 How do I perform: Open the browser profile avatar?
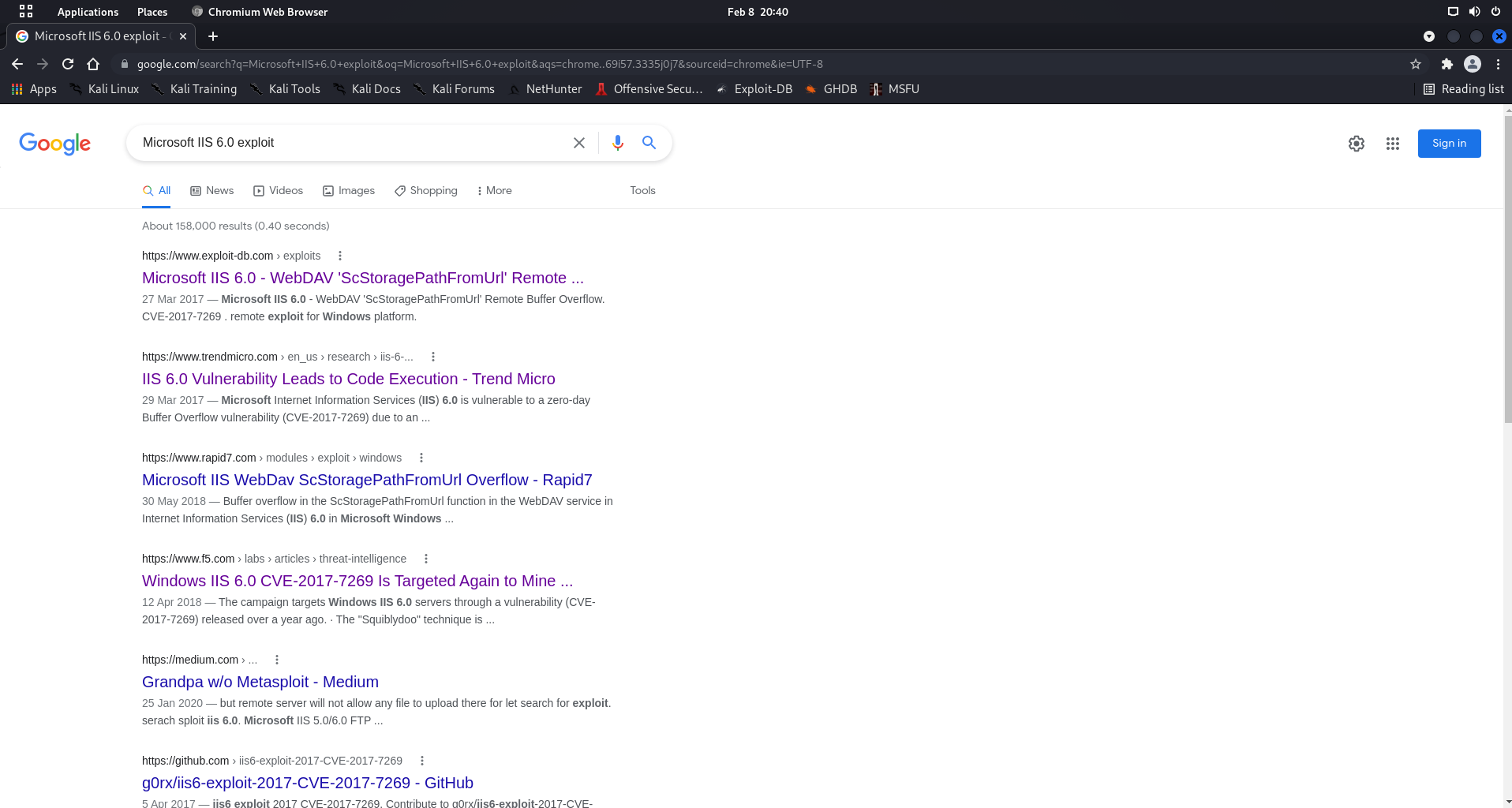(x=1472, y=64)
